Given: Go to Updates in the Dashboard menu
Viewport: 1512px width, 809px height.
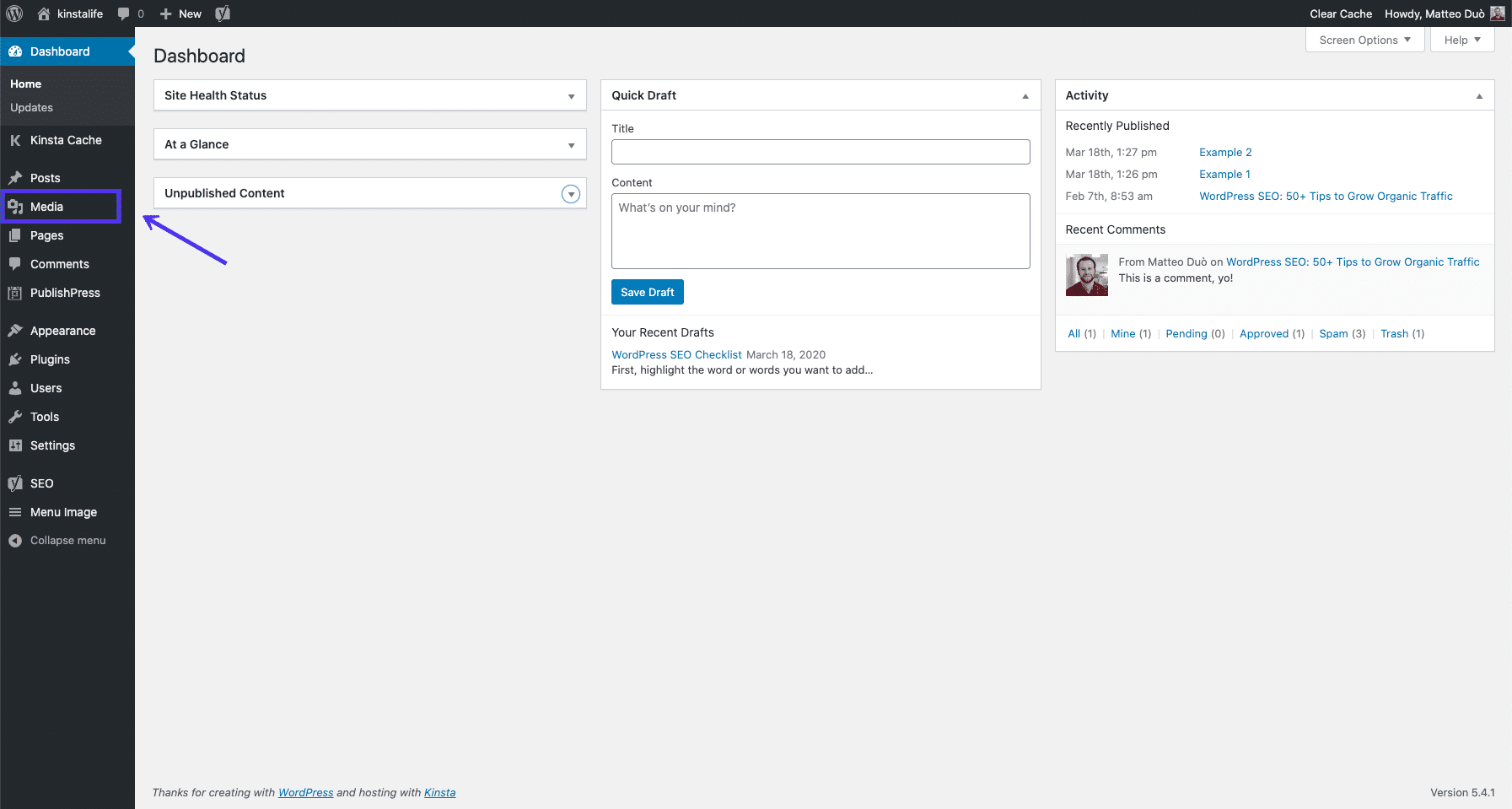Looking at the screenshot, I should 31,107.
